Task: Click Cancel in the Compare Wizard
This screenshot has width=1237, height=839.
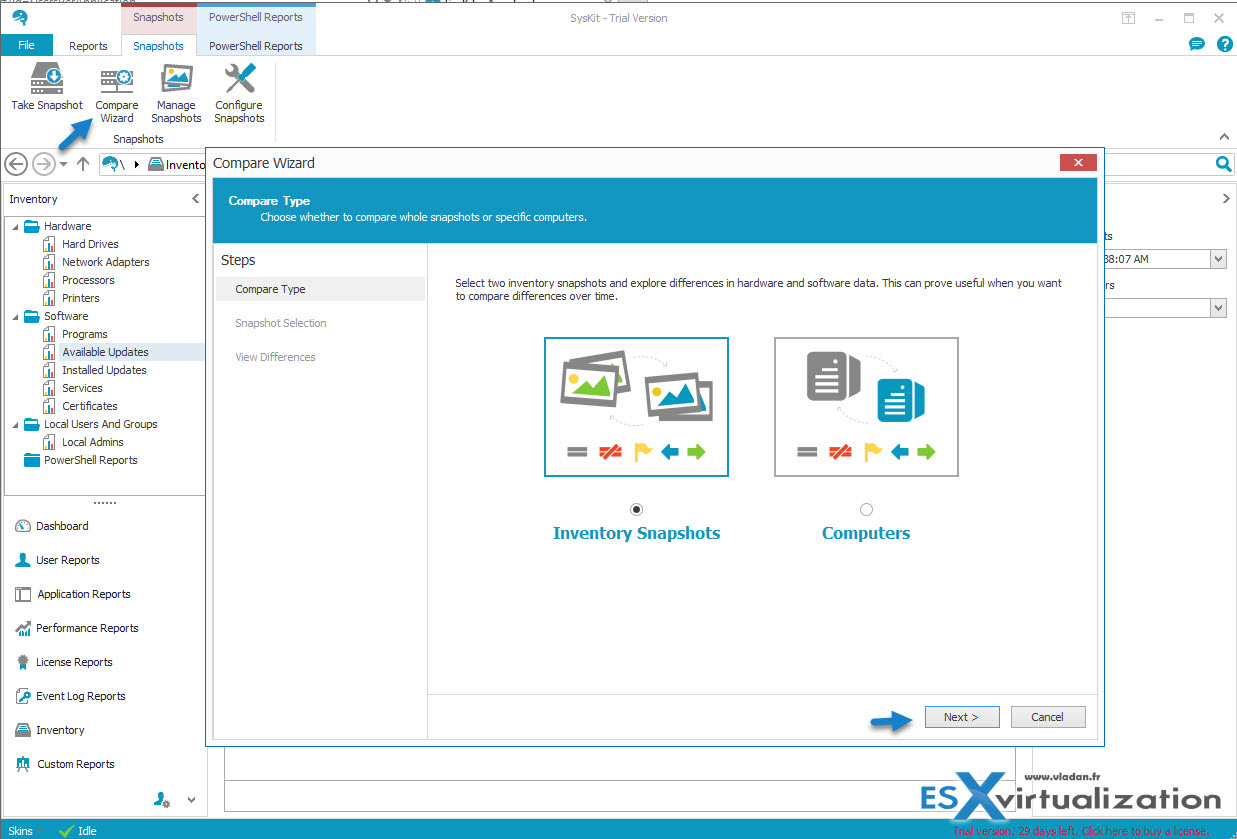Action: tap(1048, 717)
